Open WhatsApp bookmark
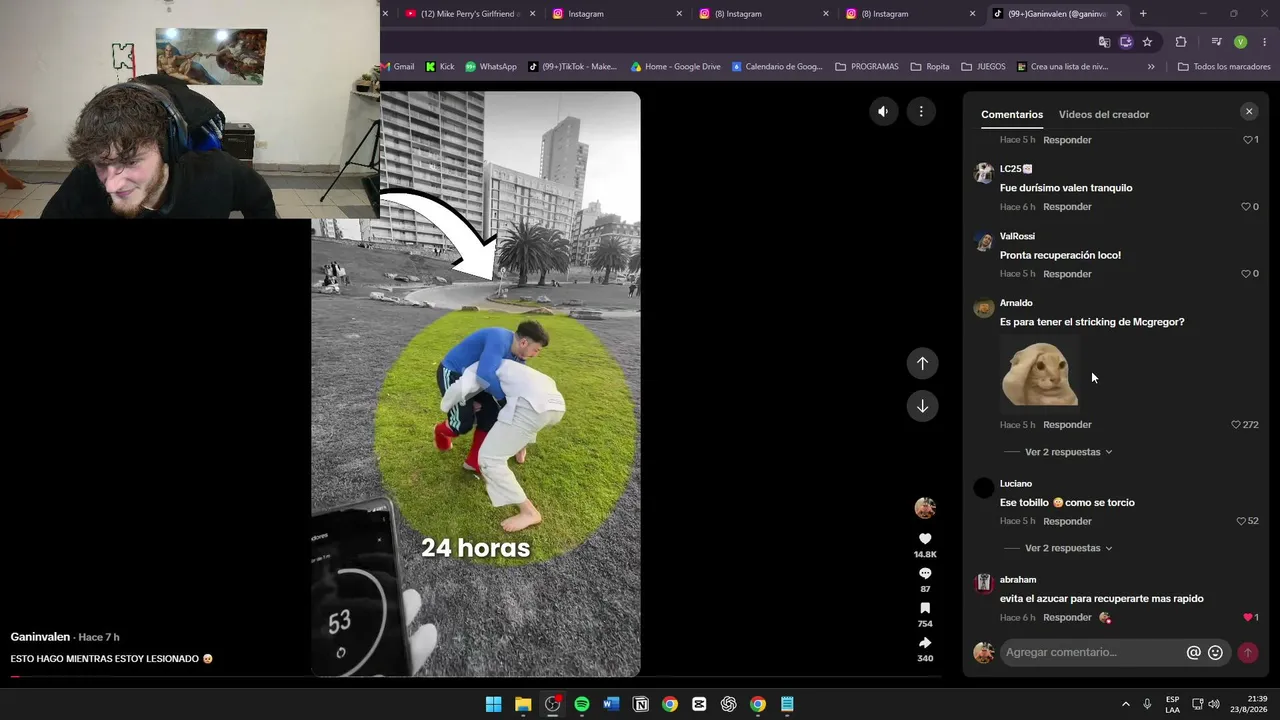The height and width of the screenshot is (720, 1280). pos(491,67)
